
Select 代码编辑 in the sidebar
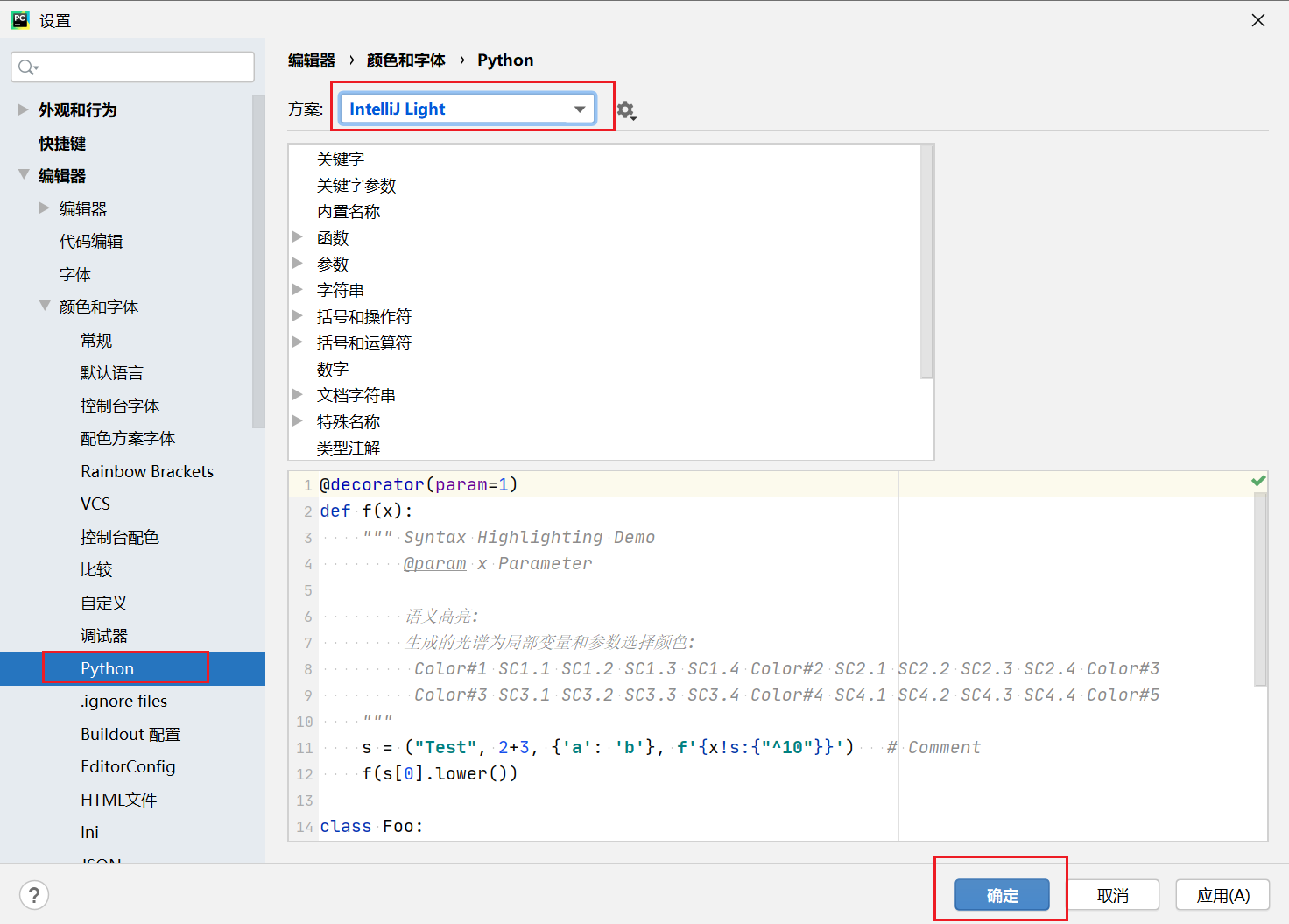click(91, 241)
